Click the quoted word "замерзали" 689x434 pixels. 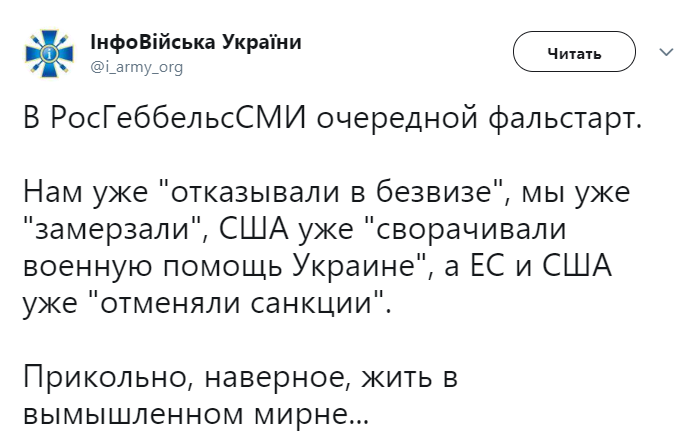point(112,229)
